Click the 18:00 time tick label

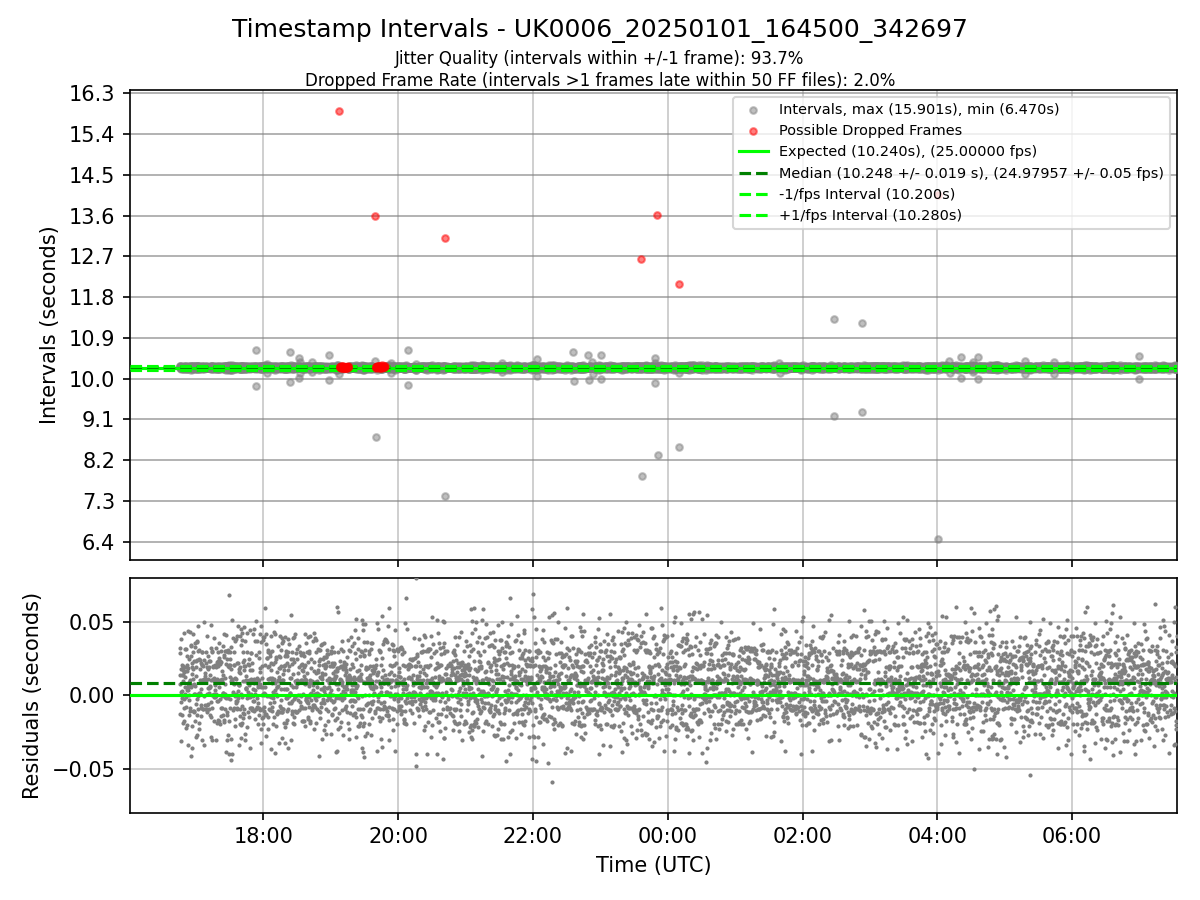click(x=263, y=834)
